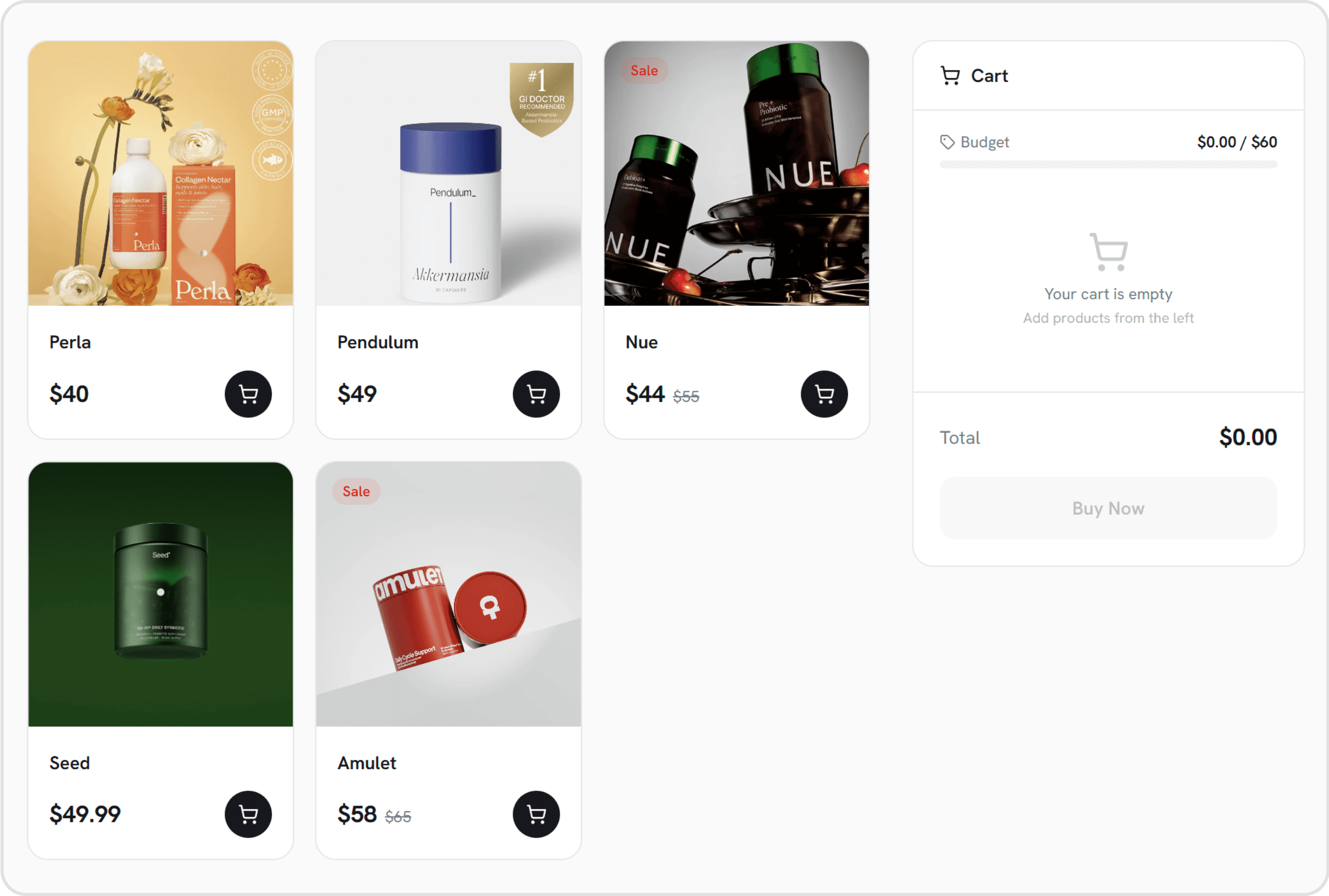The height and width of the screenshot is (896, 1329).
Task: Click the Sale badge on Amulet
Action: (x=356, y=491)
